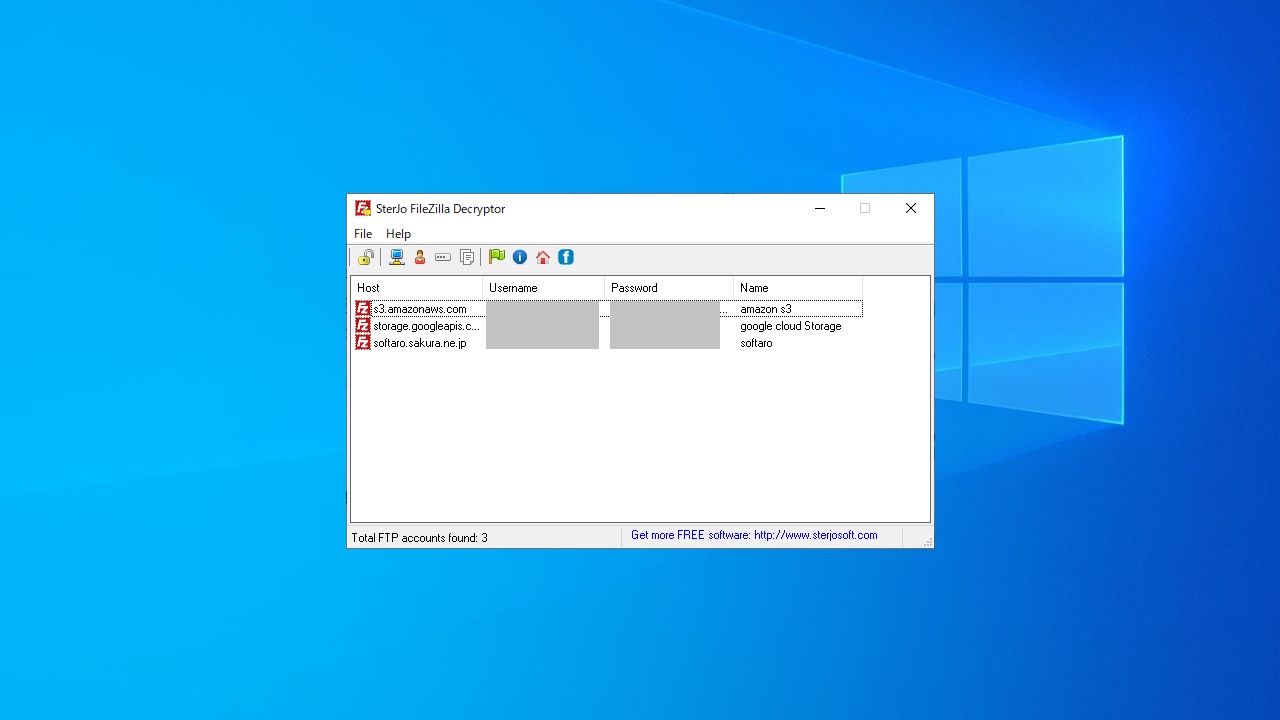The image size is (1280, 720).
Task: Minimize the SterJo FileZilla Decryptor window
Action: point(820,208)
